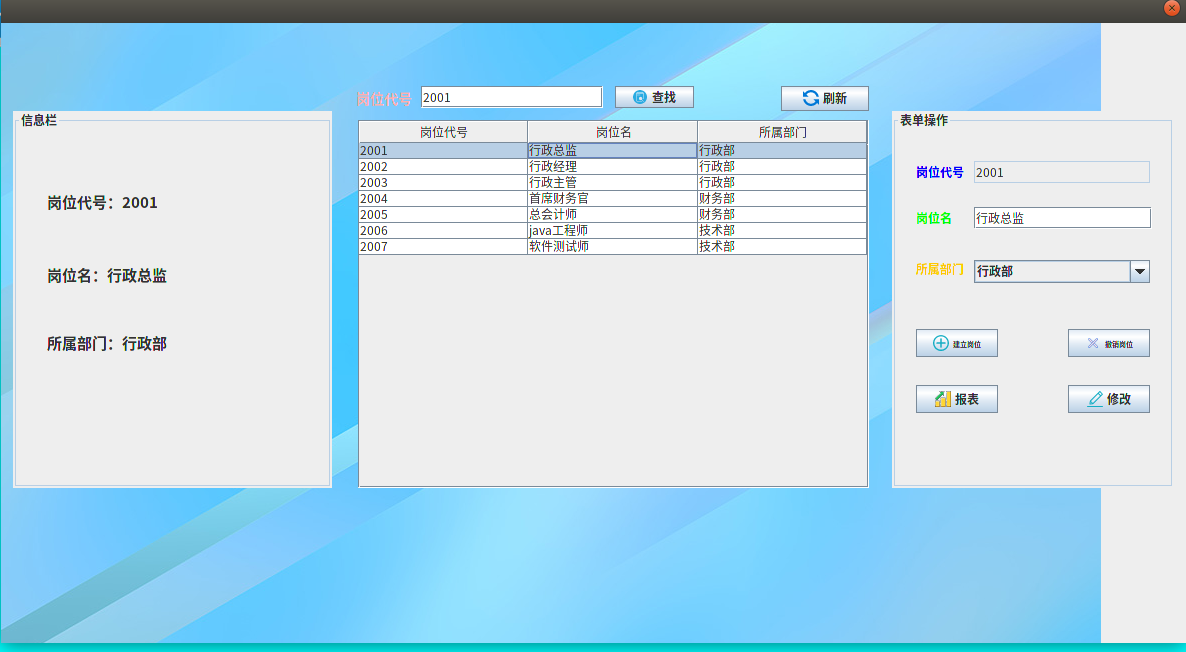
Task: Click the 行政主管 cell
Action: point(612,182)
